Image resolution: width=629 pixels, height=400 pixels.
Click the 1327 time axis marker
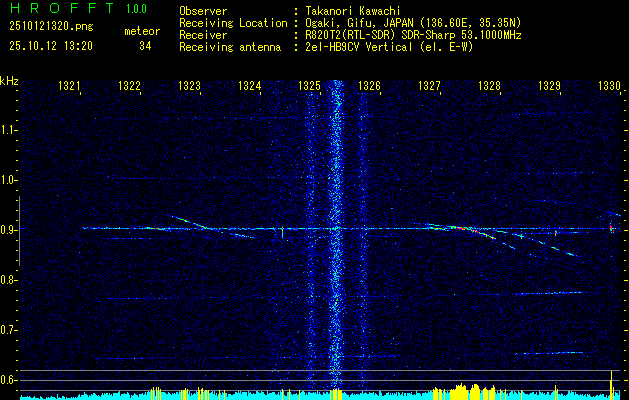point(429,85)
